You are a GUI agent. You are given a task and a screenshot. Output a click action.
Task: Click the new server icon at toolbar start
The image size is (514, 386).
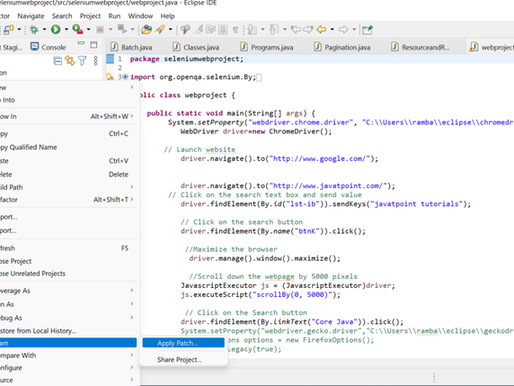point(9,30)
